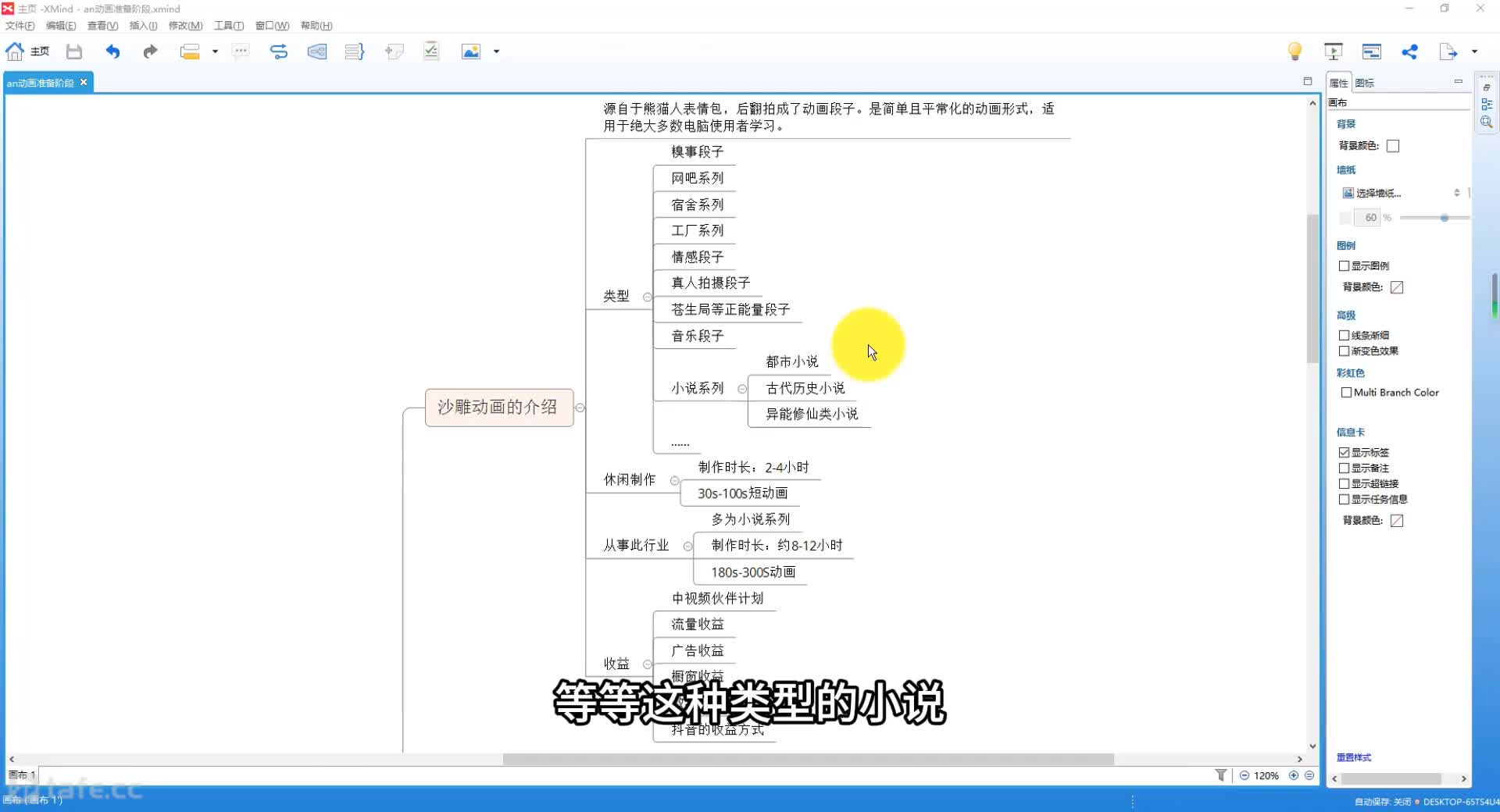Open the 查看(V) menu
Viewport: 1500px width, 812px height.
pyautogui.click(x=102, y=26)
